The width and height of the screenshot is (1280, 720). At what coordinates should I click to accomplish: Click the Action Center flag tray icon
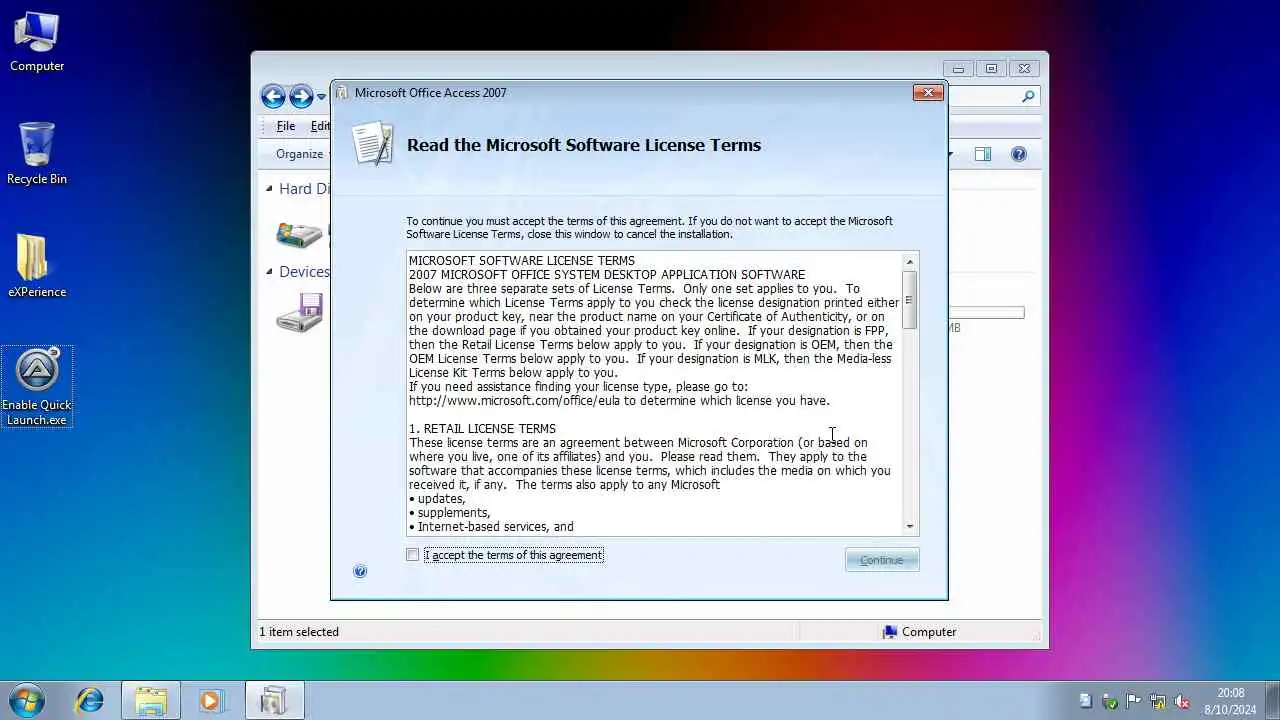(x=1134, y=701)
